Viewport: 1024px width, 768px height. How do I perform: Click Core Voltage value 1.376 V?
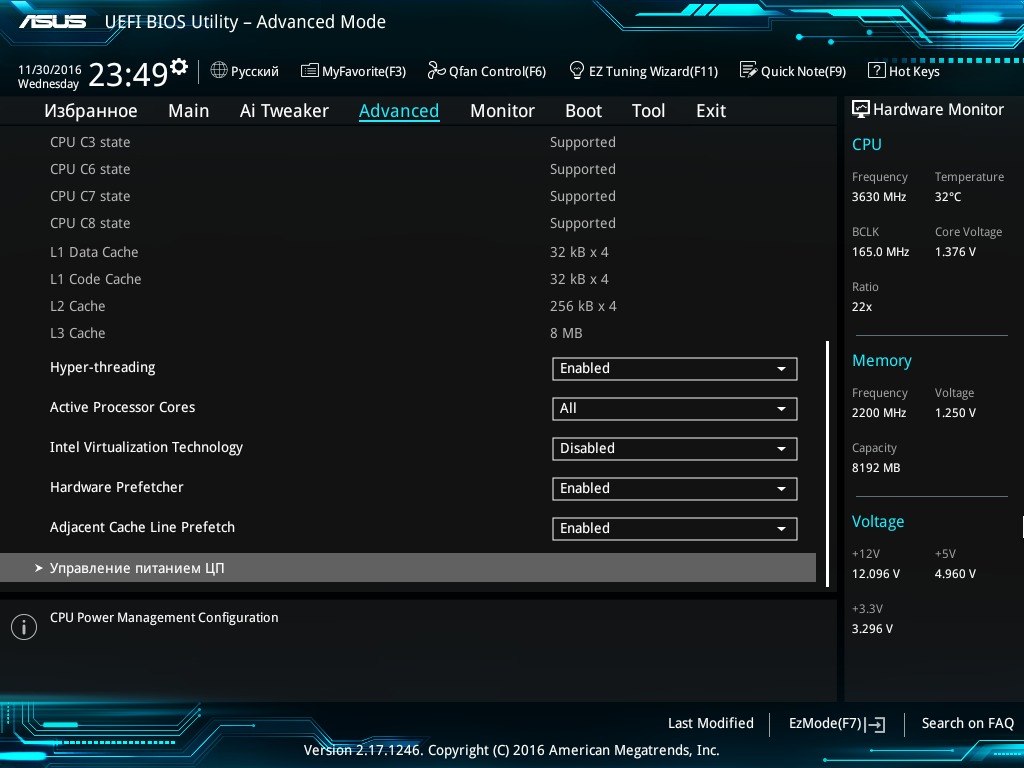tap(955, 251)
